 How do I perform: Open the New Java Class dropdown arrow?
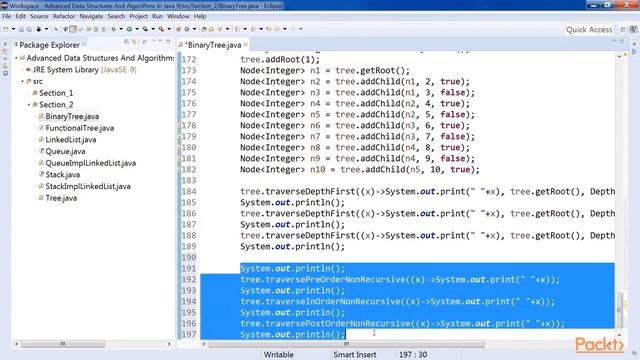click(194, 29)
